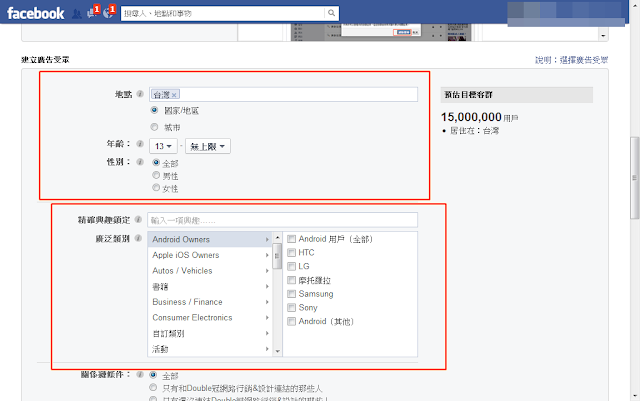Click the search magnifier button
This screenshot has width=640, height=401.
point(331,13)
